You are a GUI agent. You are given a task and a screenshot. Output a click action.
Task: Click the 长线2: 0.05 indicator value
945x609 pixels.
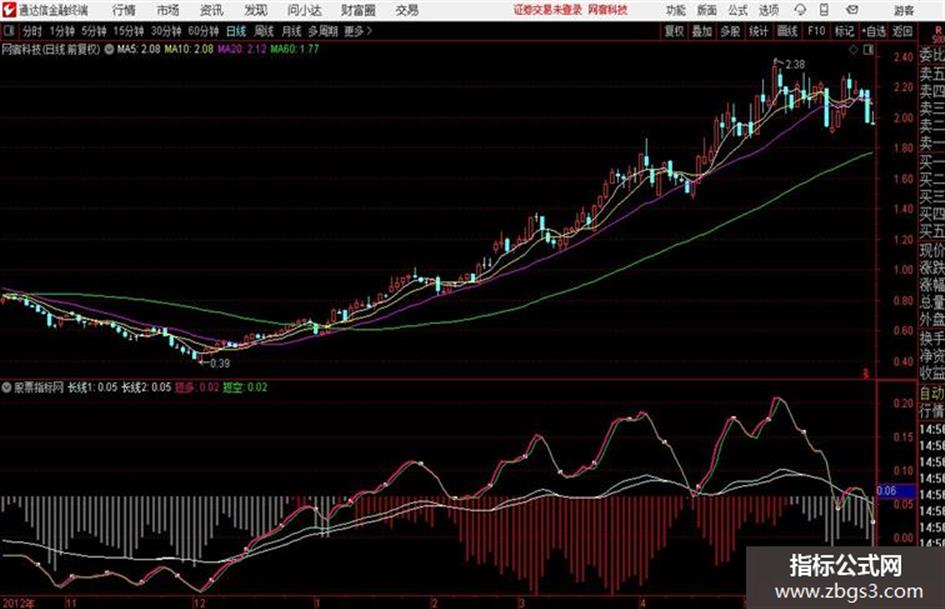coord(146,387)
